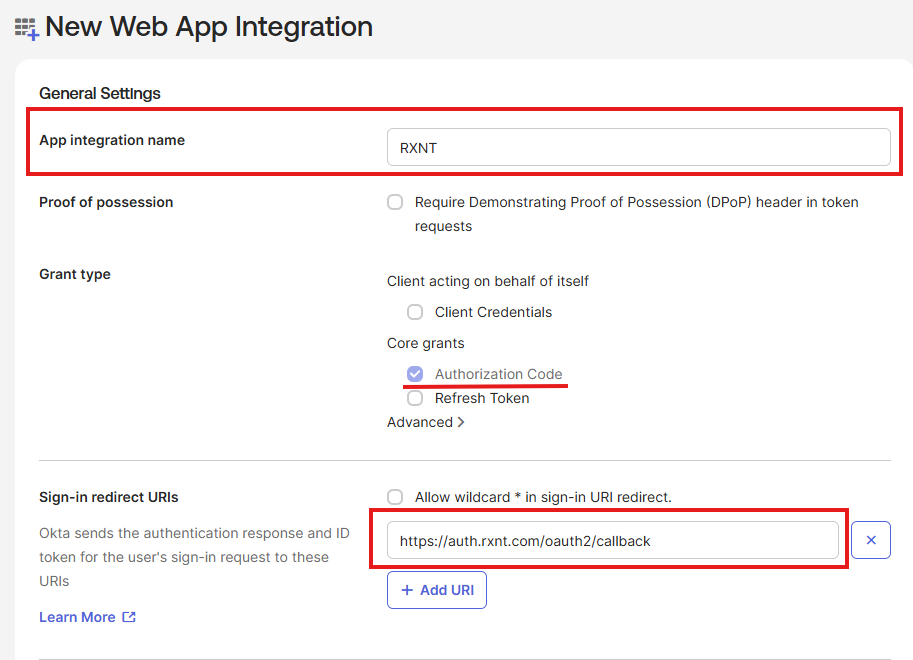
Task: Enable the Refresh Token checkbox
Action: click(415, 398)
